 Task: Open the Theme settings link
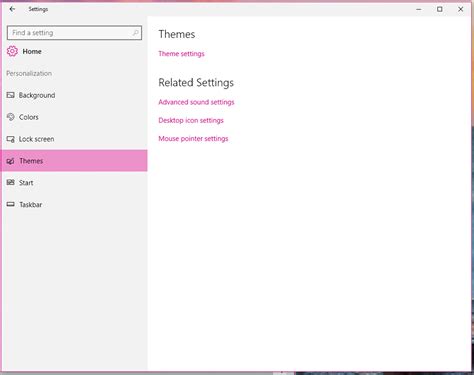181,54
